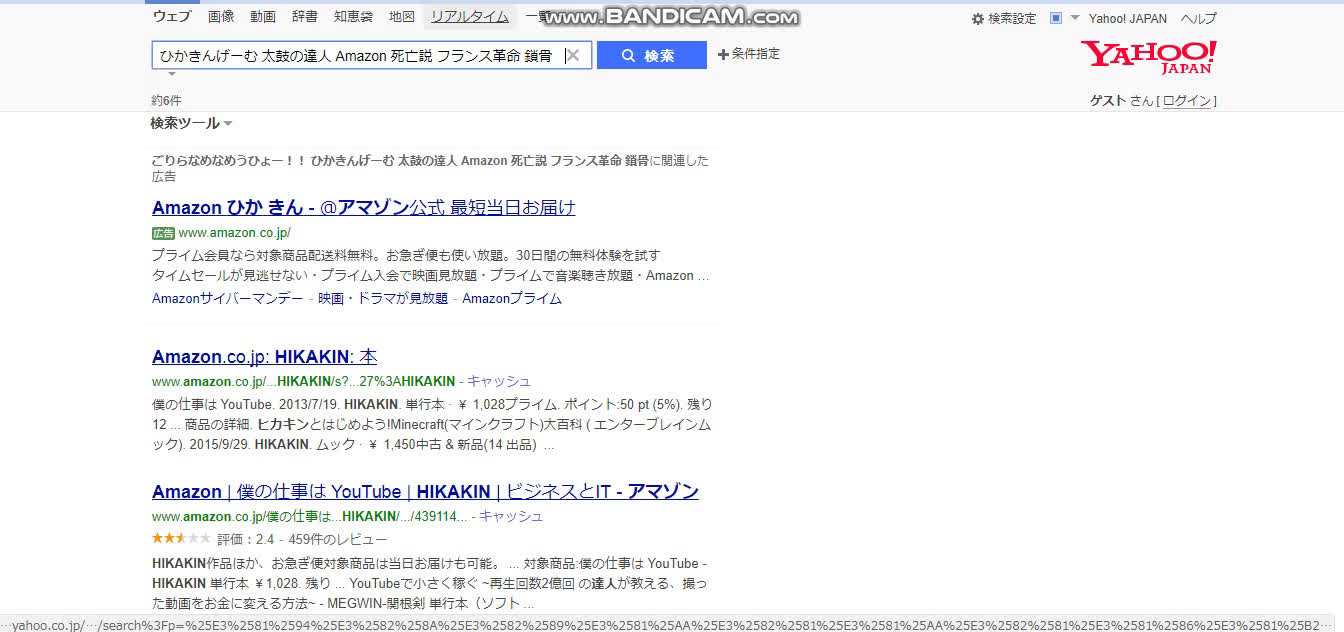Open the Amazonプライム sitelink
This screenshot has width=1344, height=632.
[512, 298]
